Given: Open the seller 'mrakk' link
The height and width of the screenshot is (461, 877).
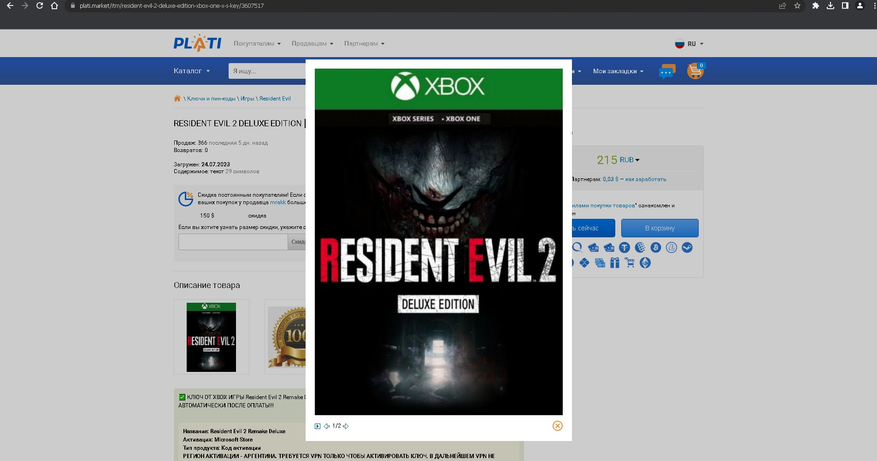Looking at the screenshot, I should pyautogui.click(x=278, y=203).
